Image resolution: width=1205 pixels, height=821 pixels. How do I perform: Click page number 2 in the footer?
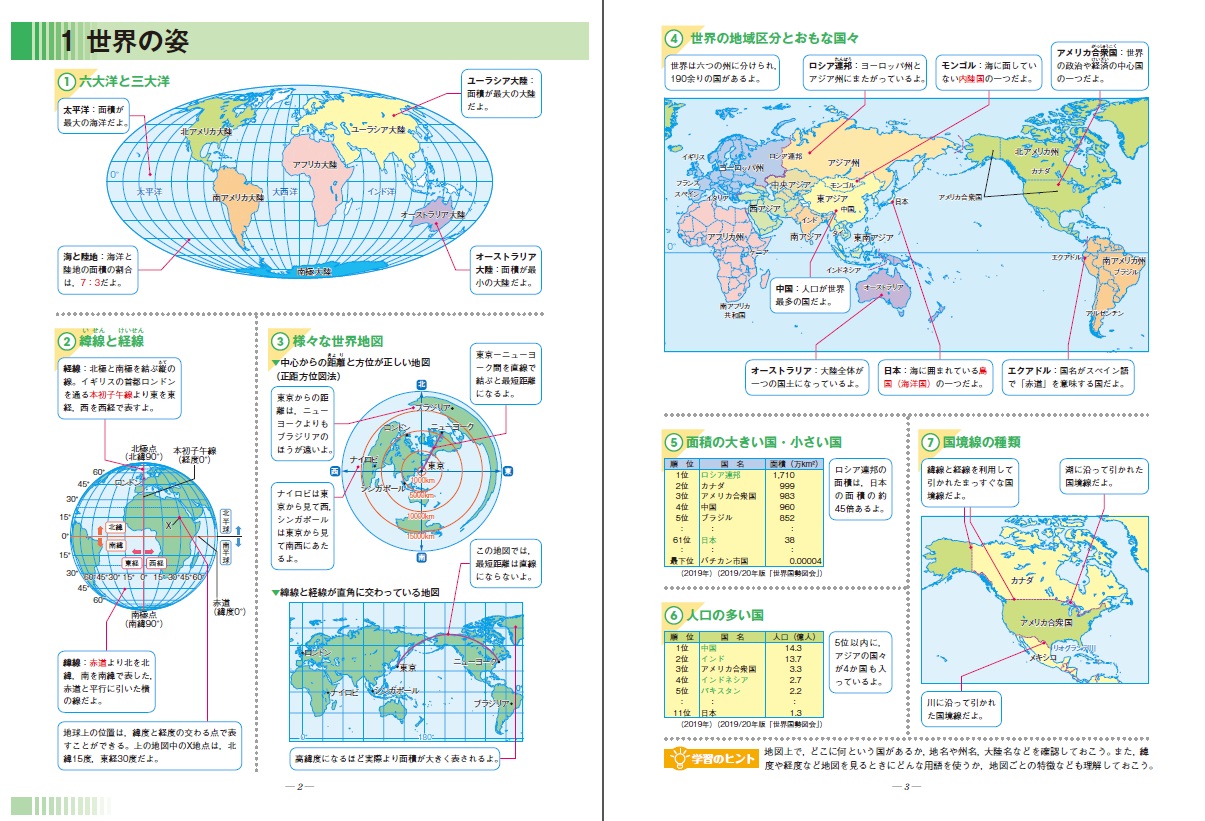[298, 787]
